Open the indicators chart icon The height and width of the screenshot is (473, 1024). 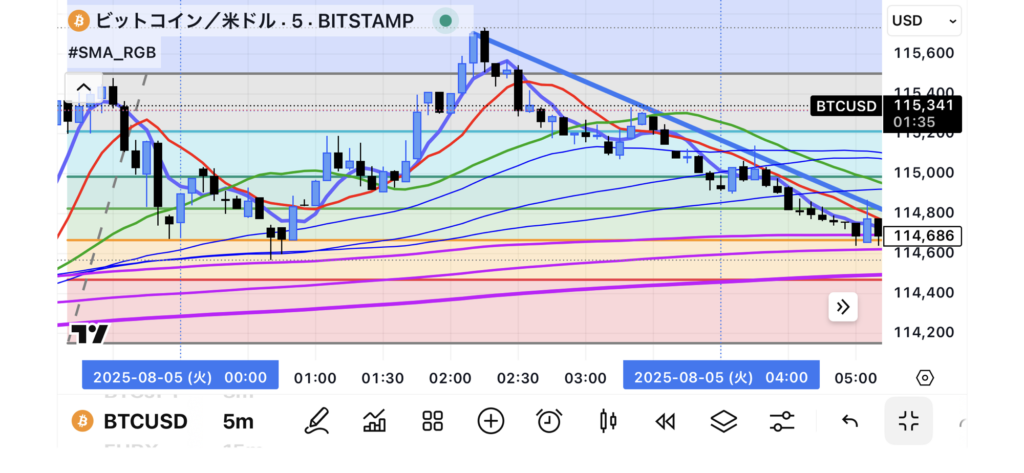pyautogui.click(x=375, y=421)
